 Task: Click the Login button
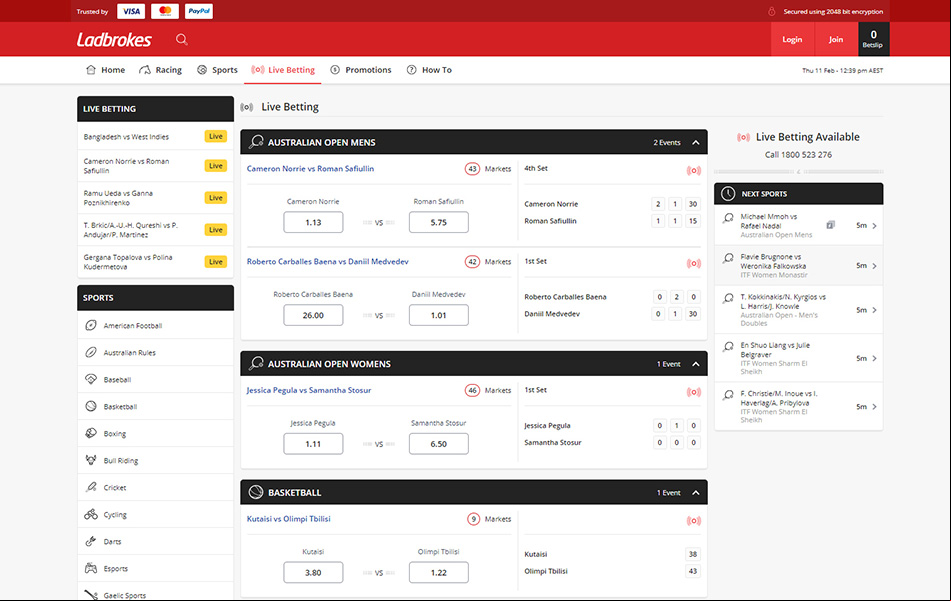point(792,39)
